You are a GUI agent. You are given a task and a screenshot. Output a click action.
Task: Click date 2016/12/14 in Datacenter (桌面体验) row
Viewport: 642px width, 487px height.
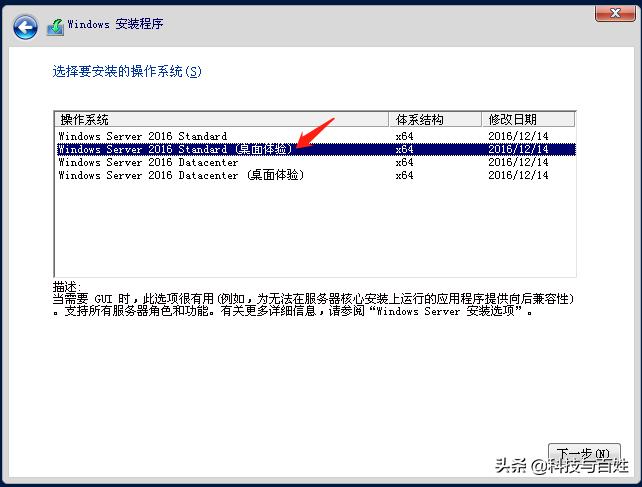pos(518,175)
